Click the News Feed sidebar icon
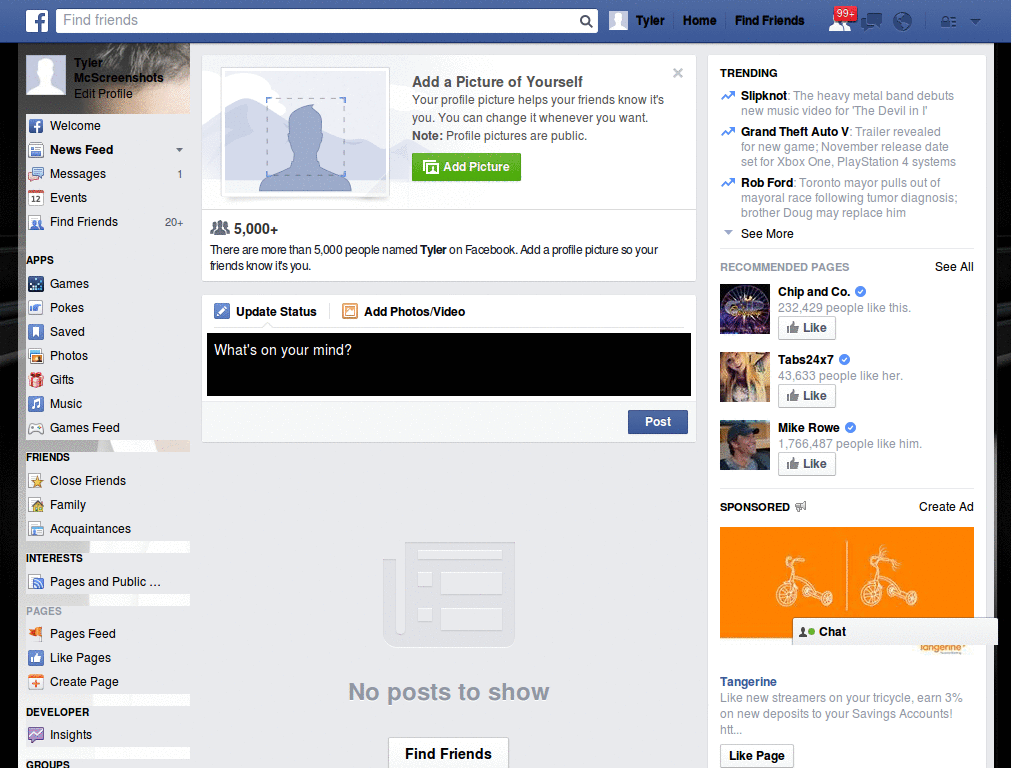The image size is (1024, 768). pos(36,150)
